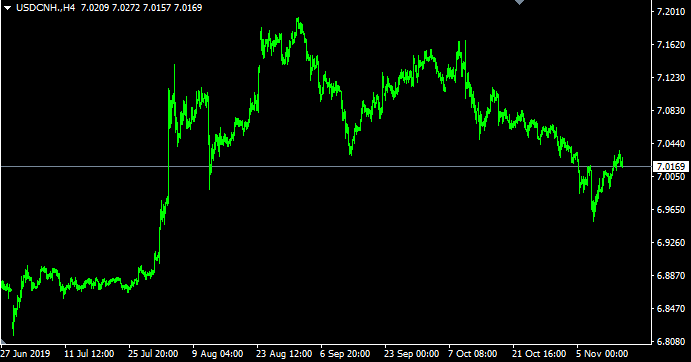Click the grey horizontal bid price line
Image resolution: width=691 pixels, height=362 pixels.
click(x=326, y=167)
